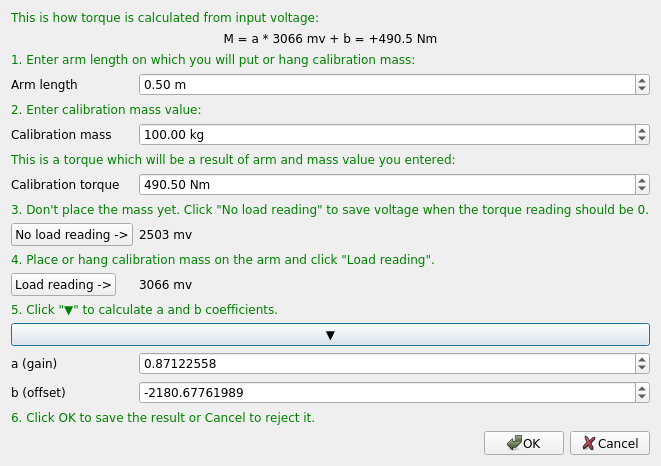Decrease a (gain) with down arrow

642,368
